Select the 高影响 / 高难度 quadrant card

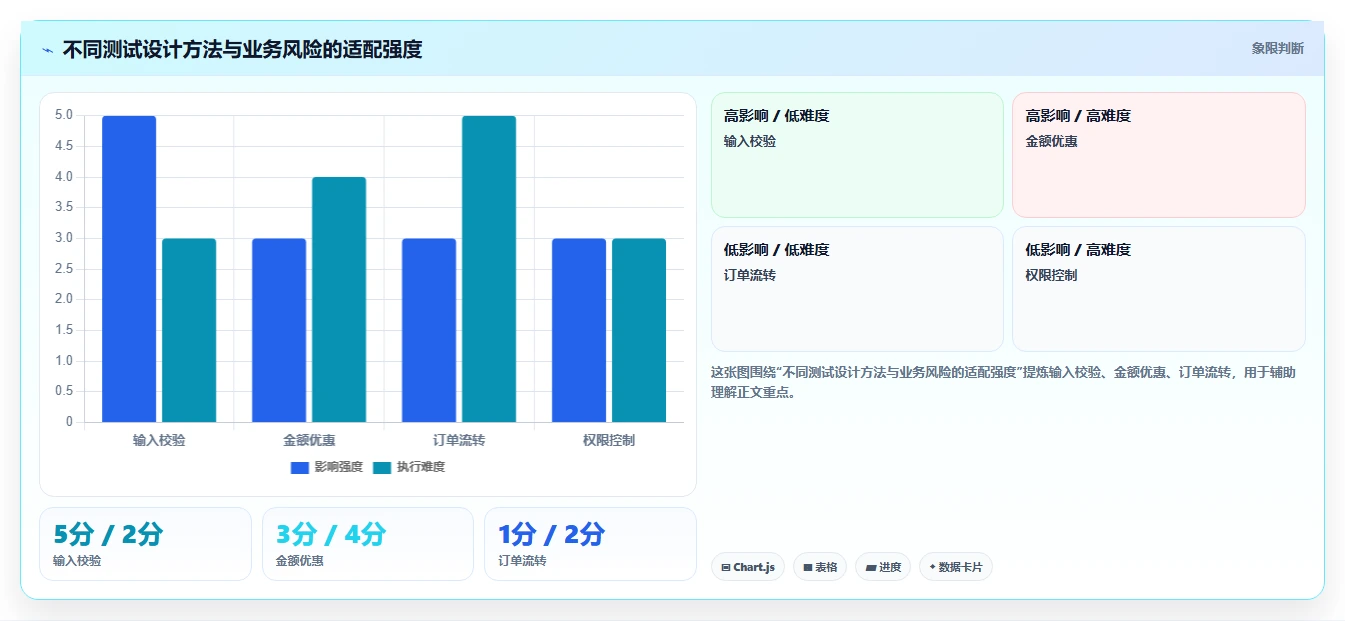(x=1159, y=155)
